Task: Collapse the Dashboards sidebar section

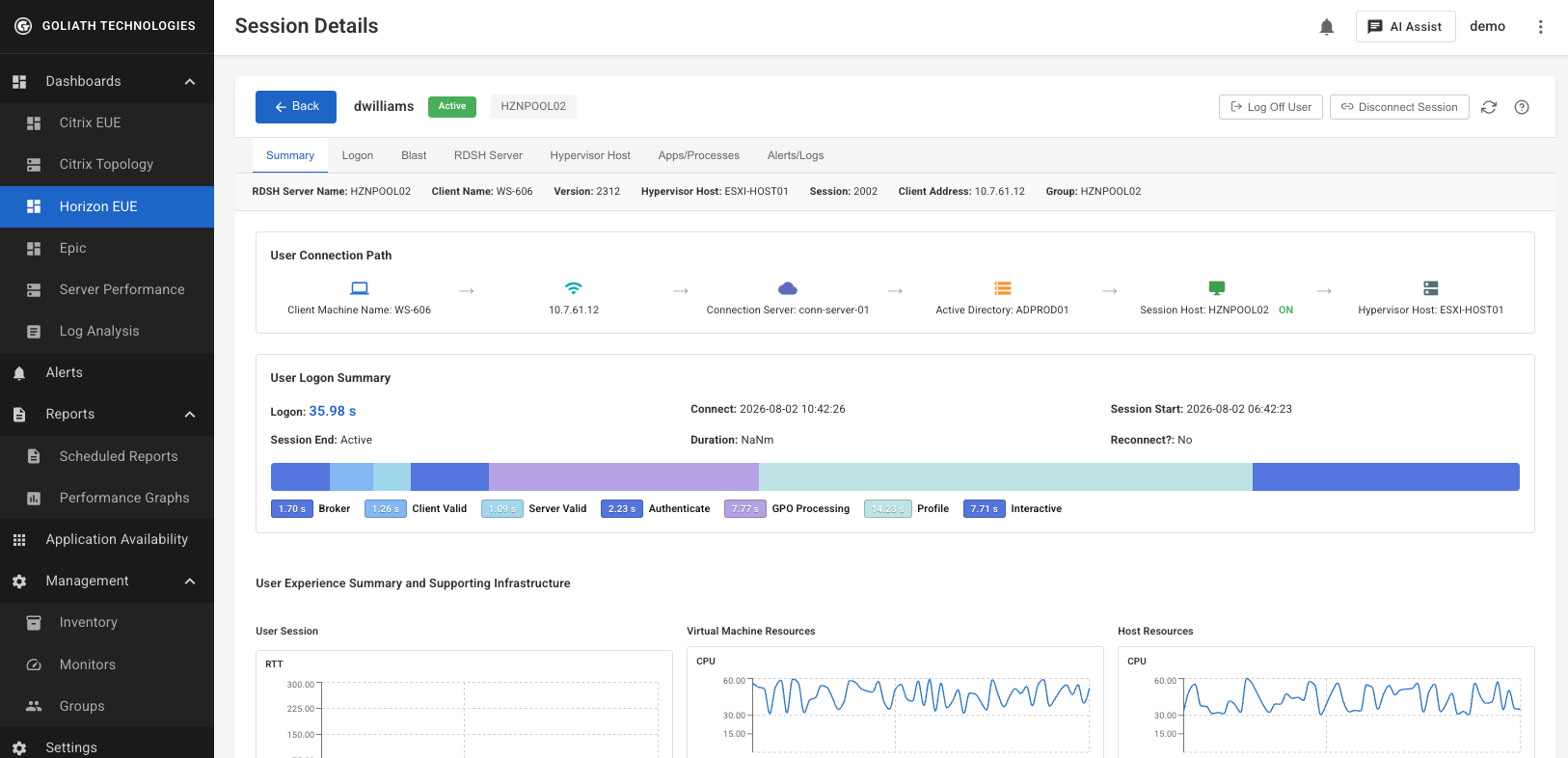Action: 190,82
